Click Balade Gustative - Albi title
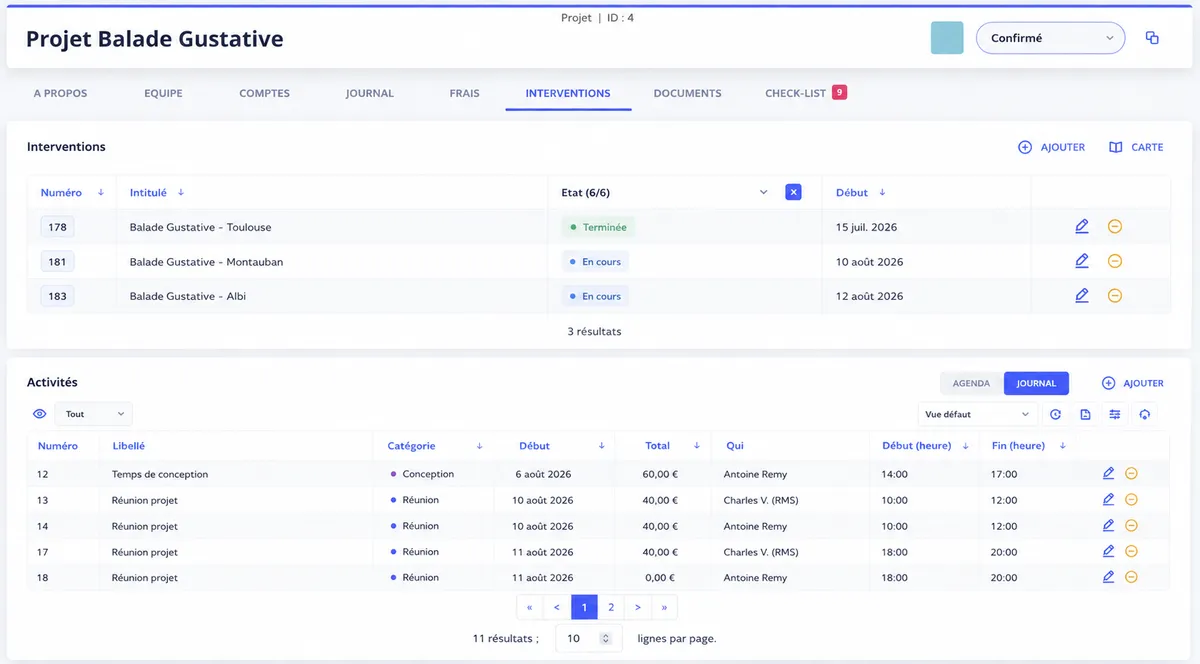 click(x=188, y=296)
